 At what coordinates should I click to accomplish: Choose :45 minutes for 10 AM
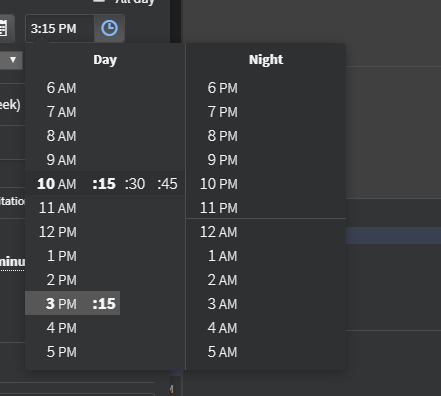[167, 184]
